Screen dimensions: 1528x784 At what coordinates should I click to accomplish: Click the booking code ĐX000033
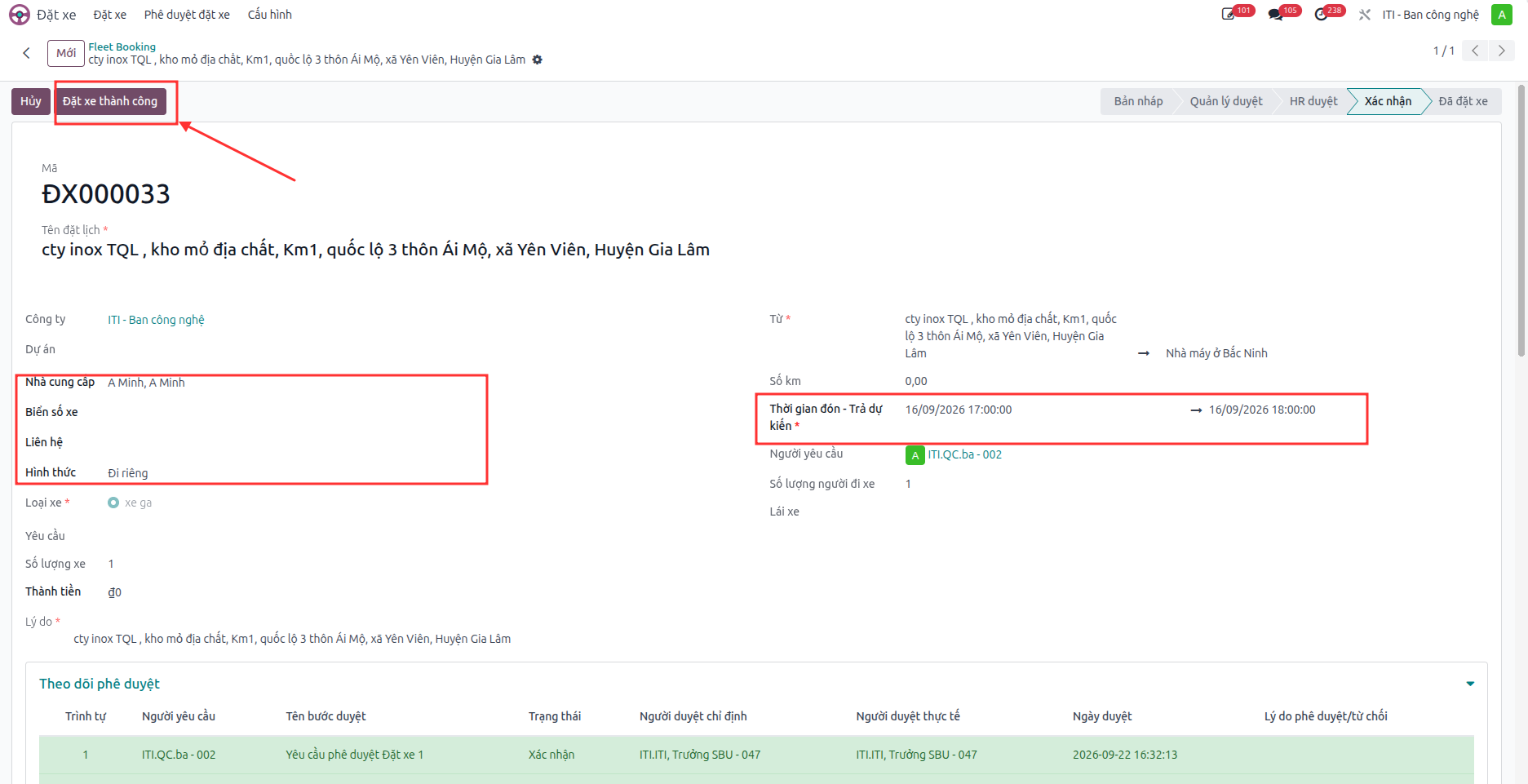pos(106,194)
